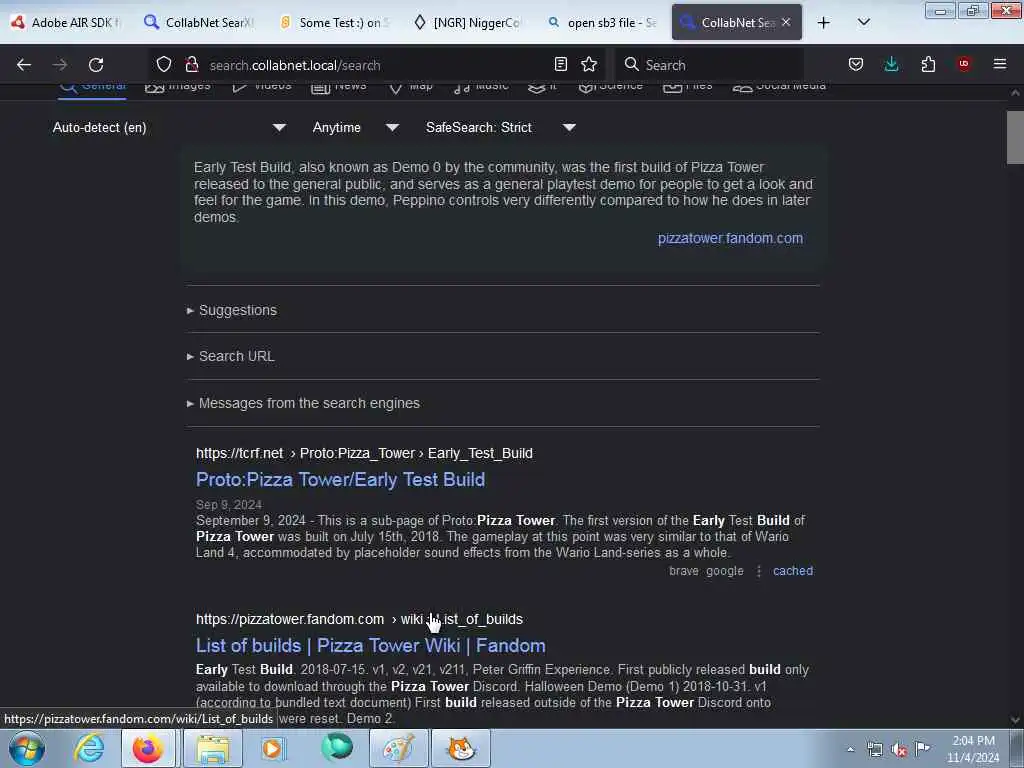Click the muted volume tray icon
This screenshot has height=768, width=1024.
click(899, 750)
